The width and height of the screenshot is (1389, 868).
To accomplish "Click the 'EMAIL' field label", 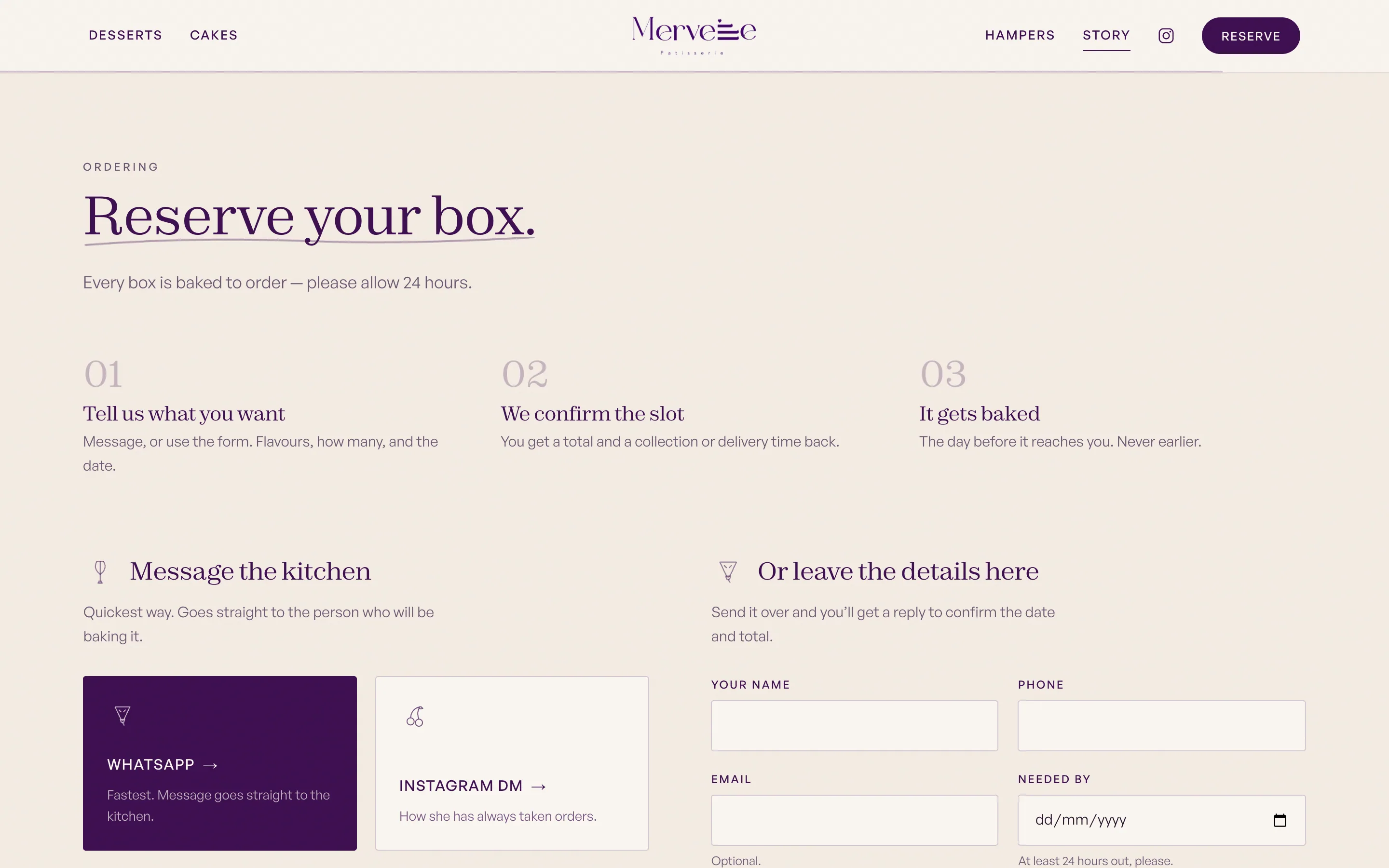I will [x=731, y=780].
